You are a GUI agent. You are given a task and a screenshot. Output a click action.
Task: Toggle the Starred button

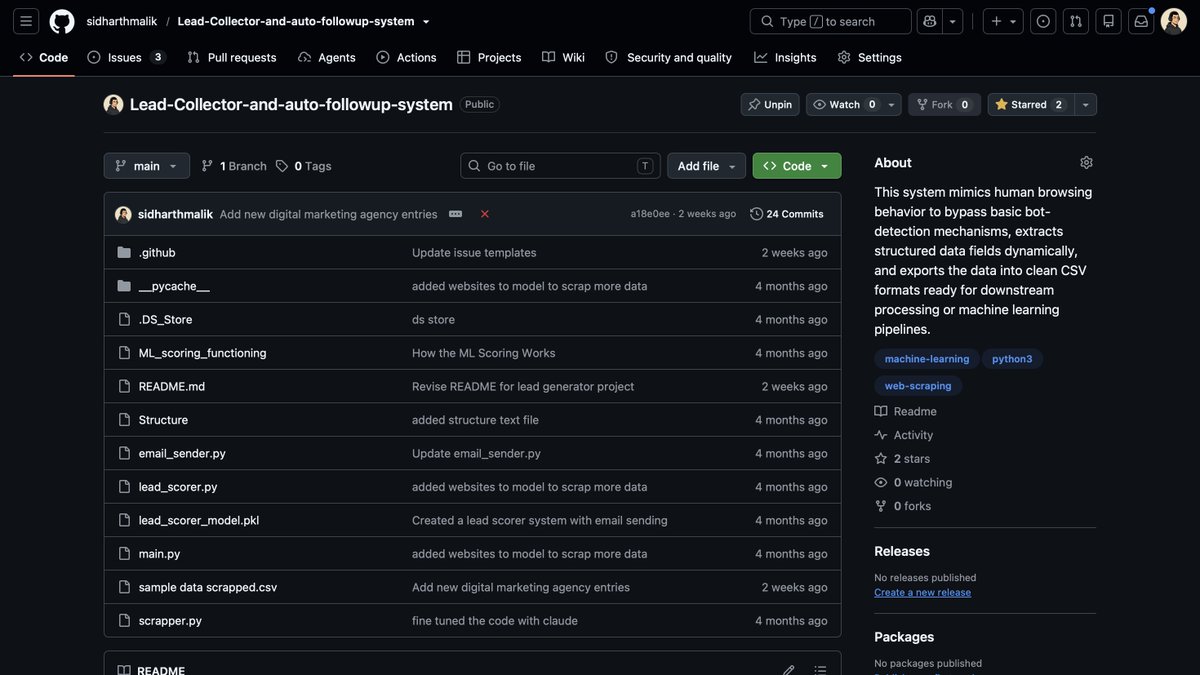click(x=1031, y=104)
